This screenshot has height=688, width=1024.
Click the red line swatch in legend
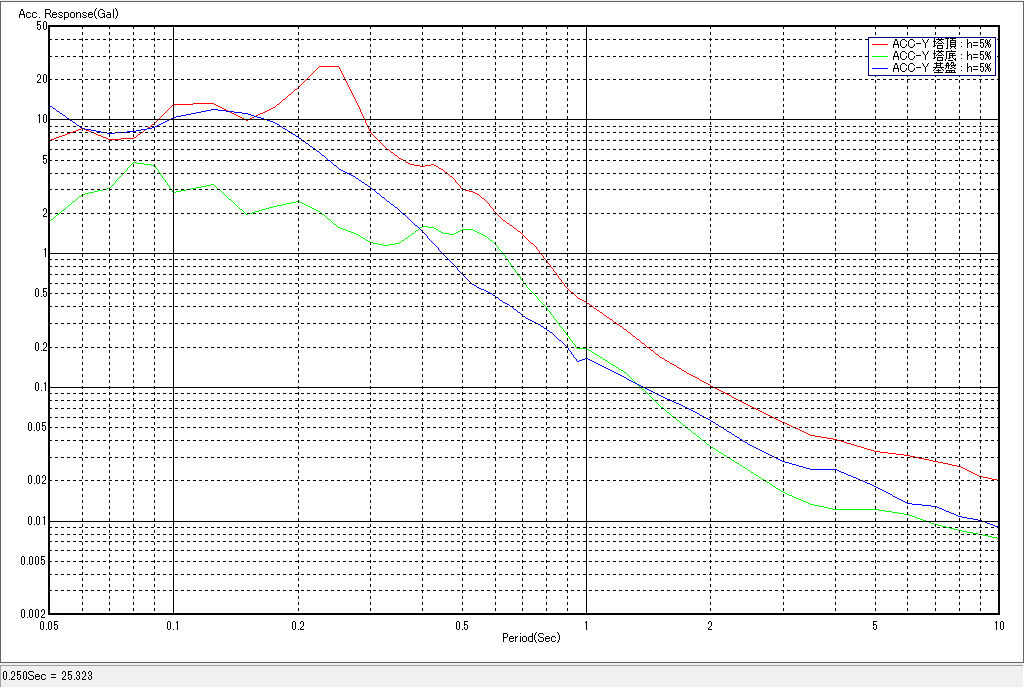880,44
